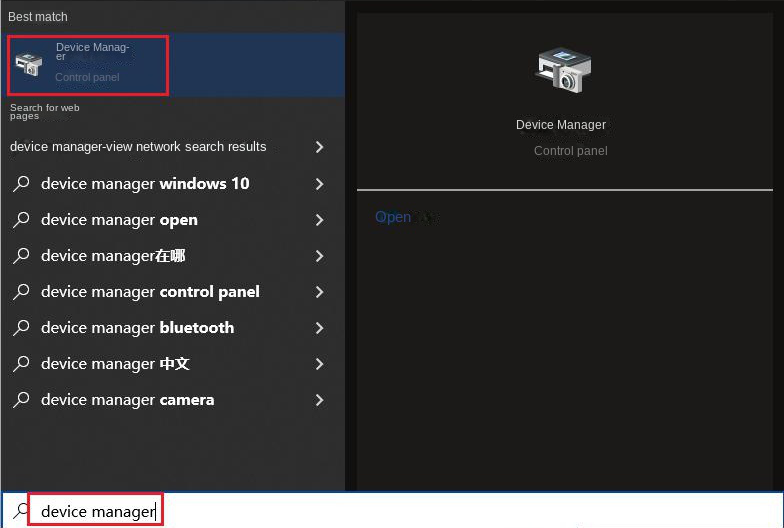
Task: Expand chevron for 'device manager-view network search results'
Action: [x=319, y=147]
